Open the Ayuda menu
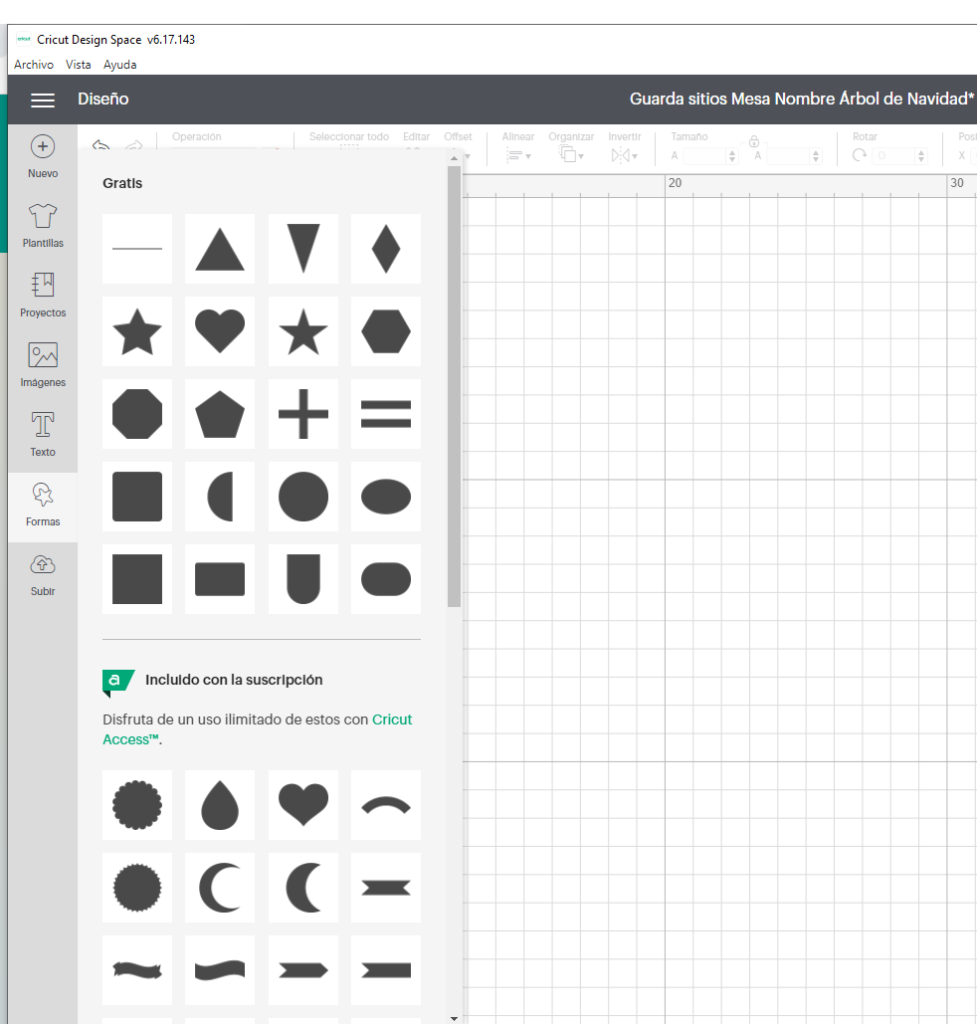977x1024 pixels. coord(120,65)
